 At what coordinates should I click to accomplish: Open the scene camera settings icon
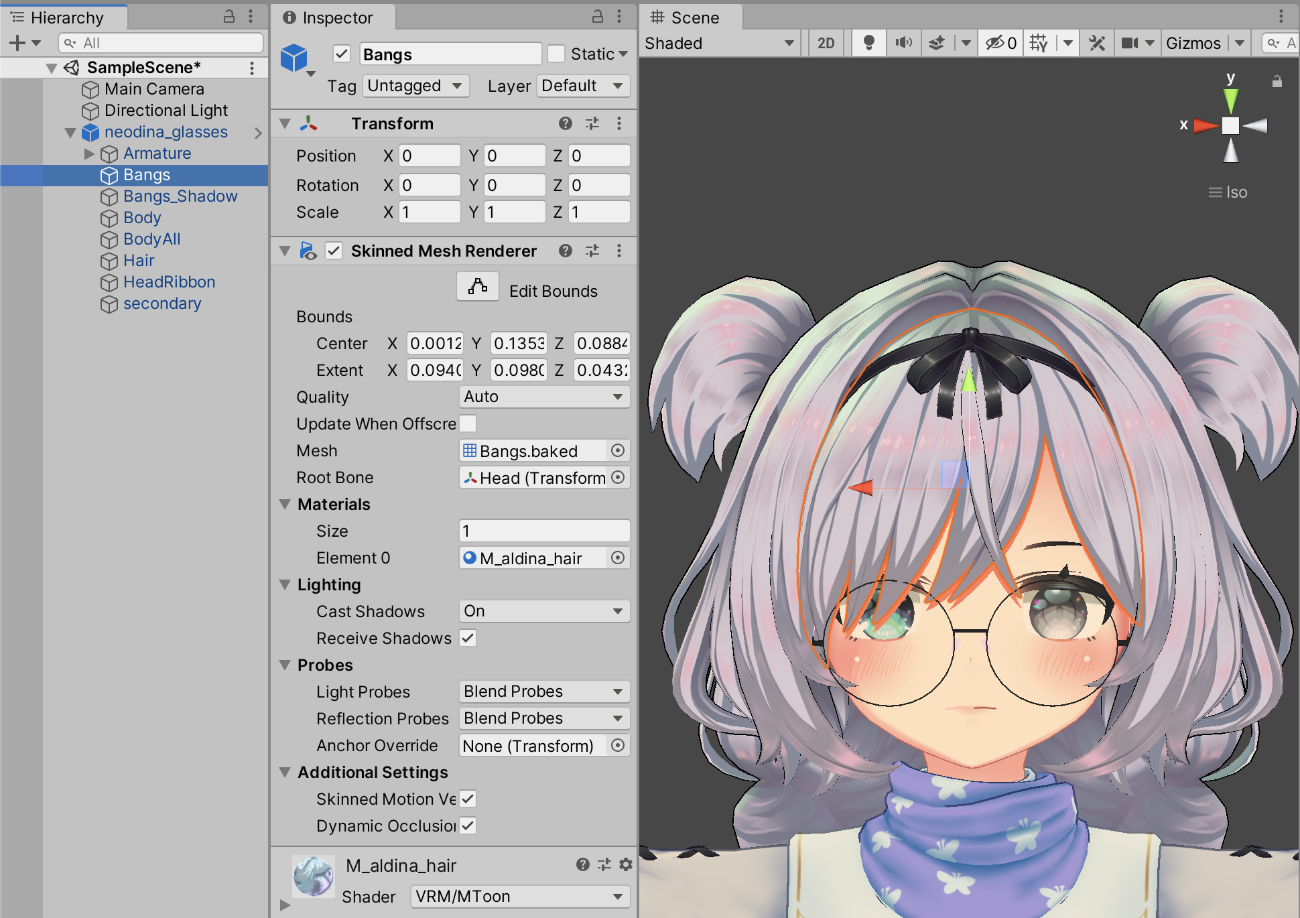(x=1130, y=43)
